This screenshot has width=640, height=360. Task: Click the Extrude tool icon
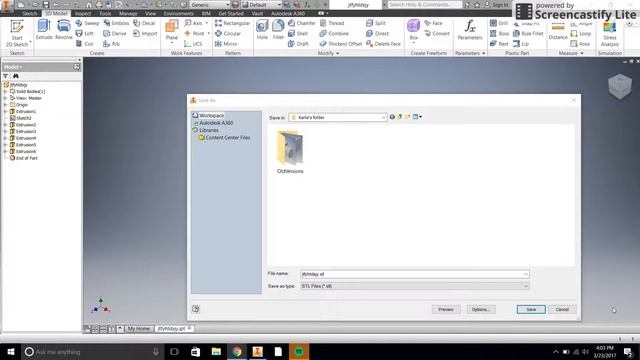(x=44, y=29)
